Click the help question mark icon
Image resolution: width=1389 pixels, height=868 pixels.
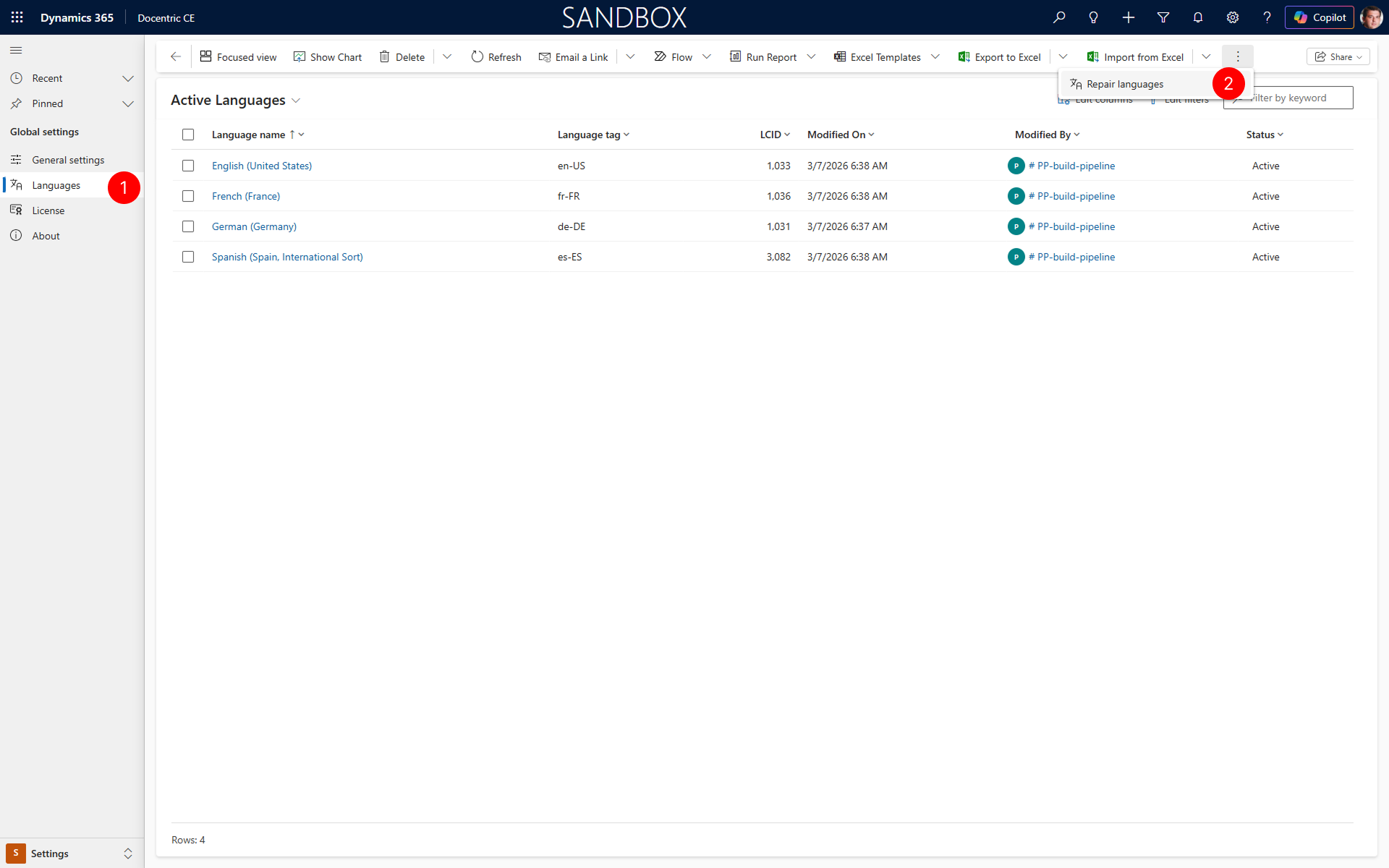1267,17
